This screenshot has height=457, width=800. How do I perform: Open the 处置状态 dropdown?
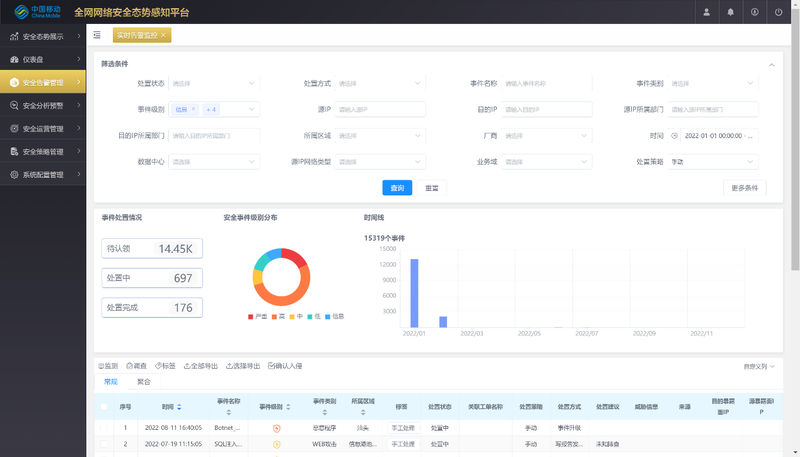coord(214,83)
